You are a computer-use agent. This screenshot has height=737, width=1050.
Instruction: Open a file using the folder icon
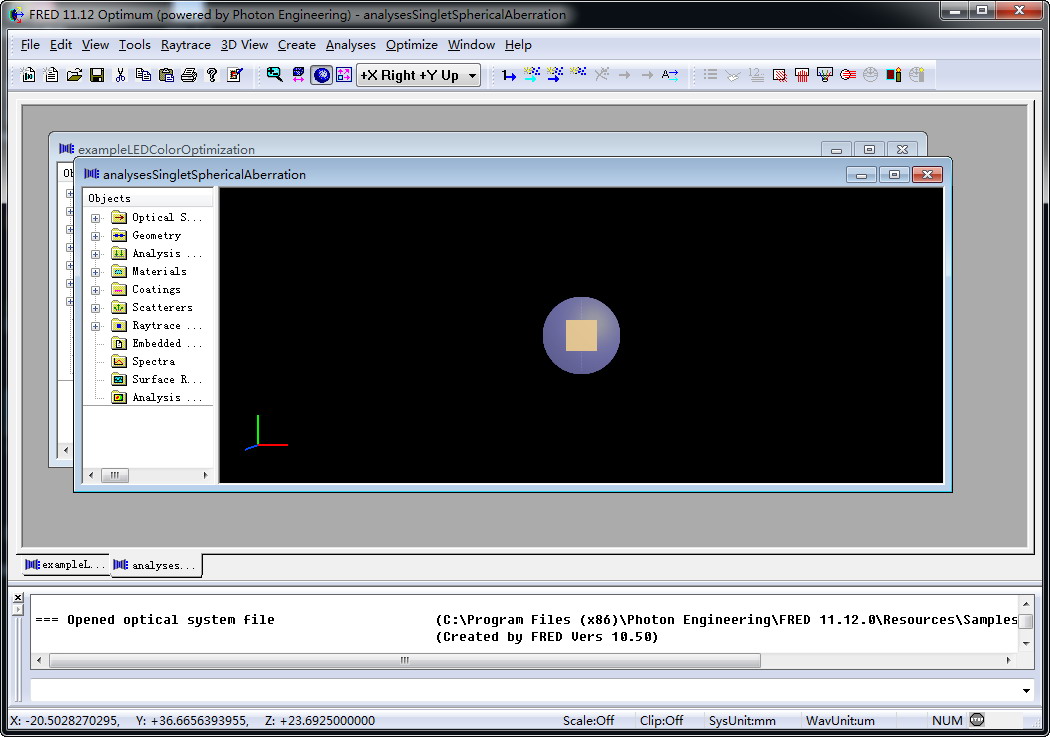[x=74, y=75]
